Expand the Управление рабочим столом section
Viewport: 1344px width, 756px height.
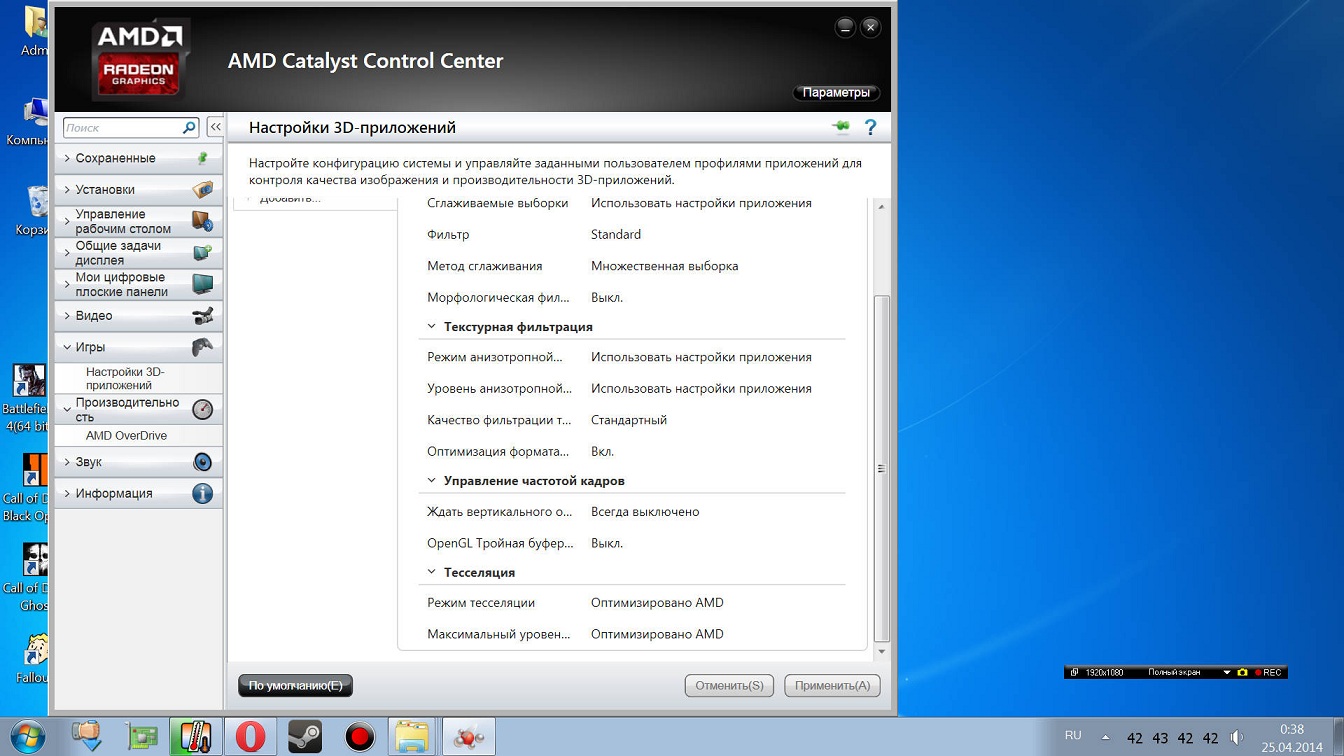click(x=138, y=221)
